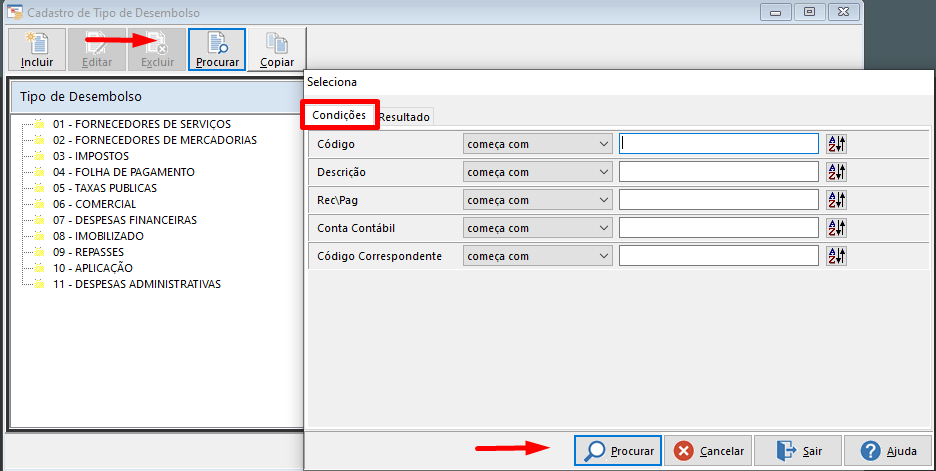Focus the Código value input field
The height and width of the screenshot is (471, 936).
coord(719,144)
